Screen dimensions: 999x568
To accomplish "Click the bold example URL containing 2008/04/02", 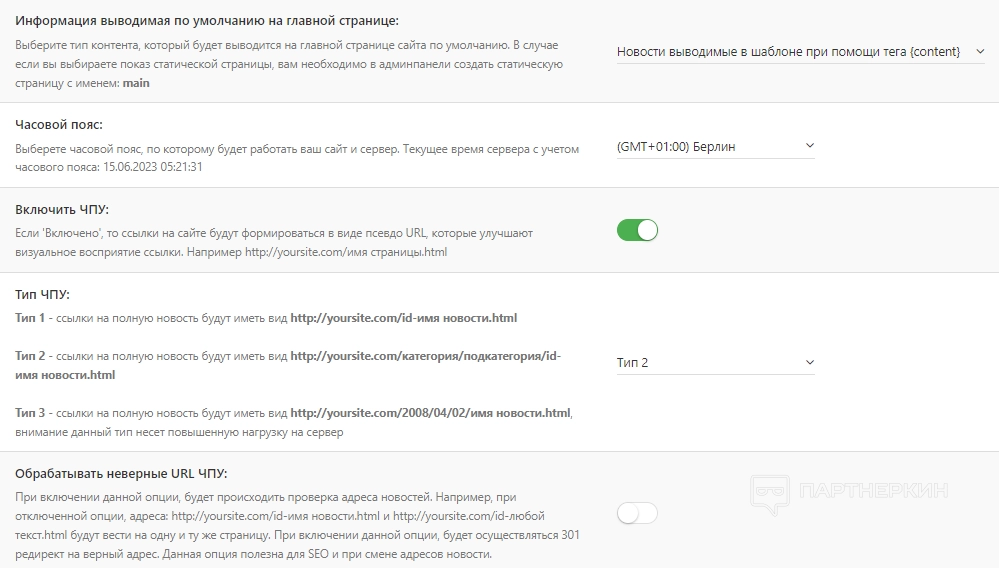I will (430, 413).
